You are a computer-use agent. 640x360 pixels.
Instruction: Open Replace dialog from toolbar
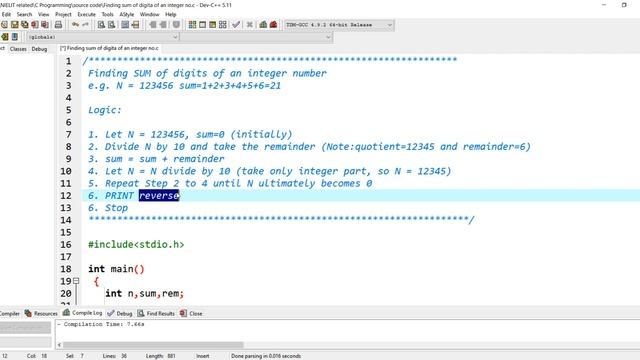pos(111,25)
